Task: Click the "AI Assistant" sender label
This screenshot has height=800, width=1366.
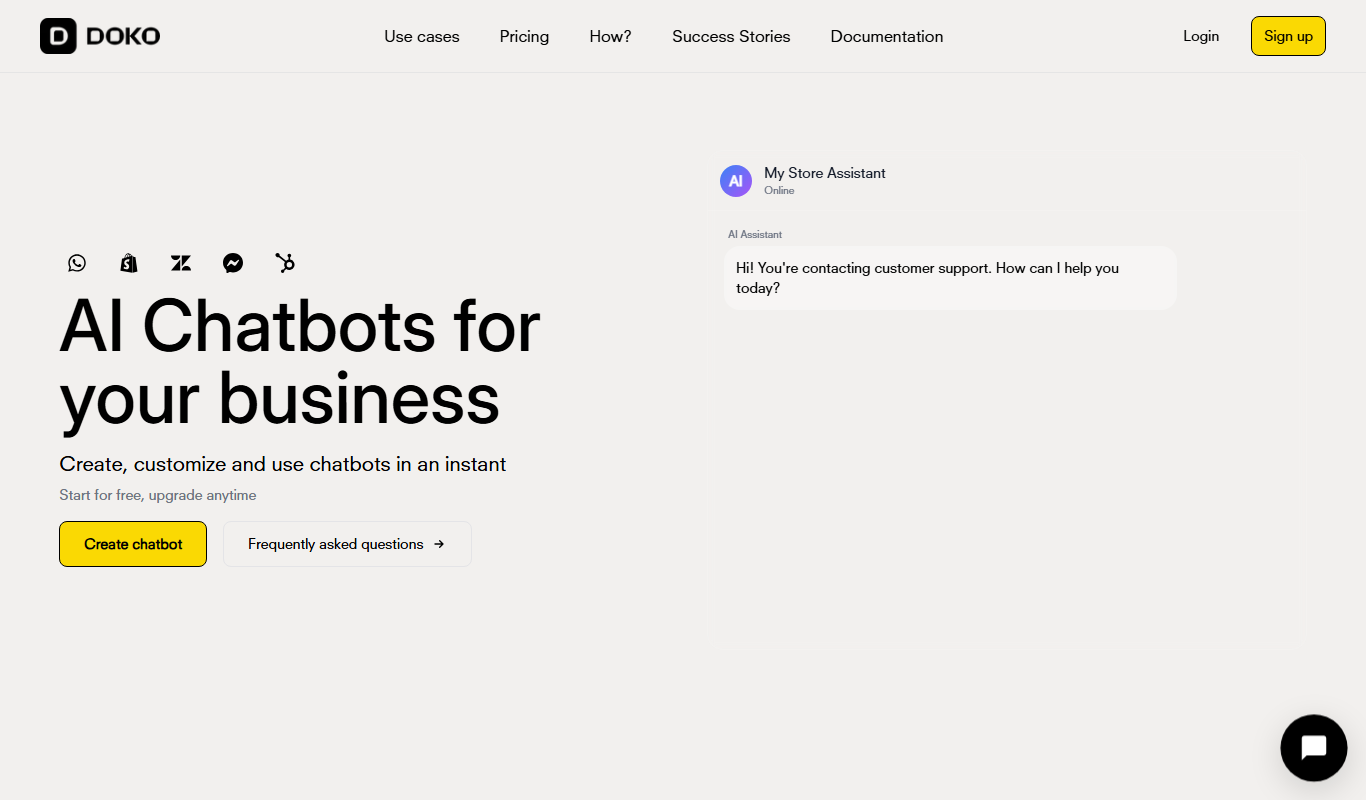Action: pos(755,234)
